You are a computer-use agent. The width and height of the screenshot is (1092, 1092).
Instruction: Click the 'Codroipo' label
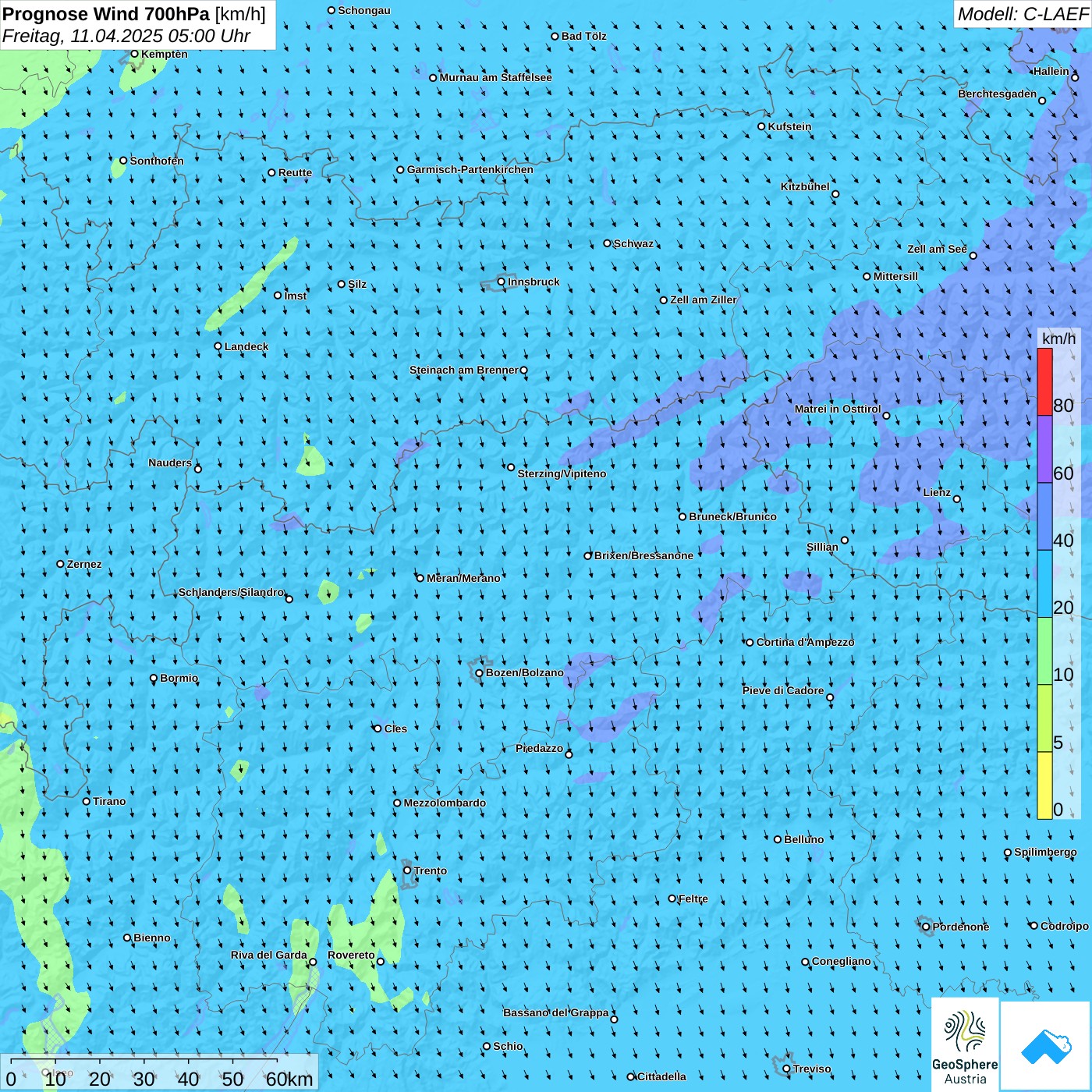click(1064, 926)
